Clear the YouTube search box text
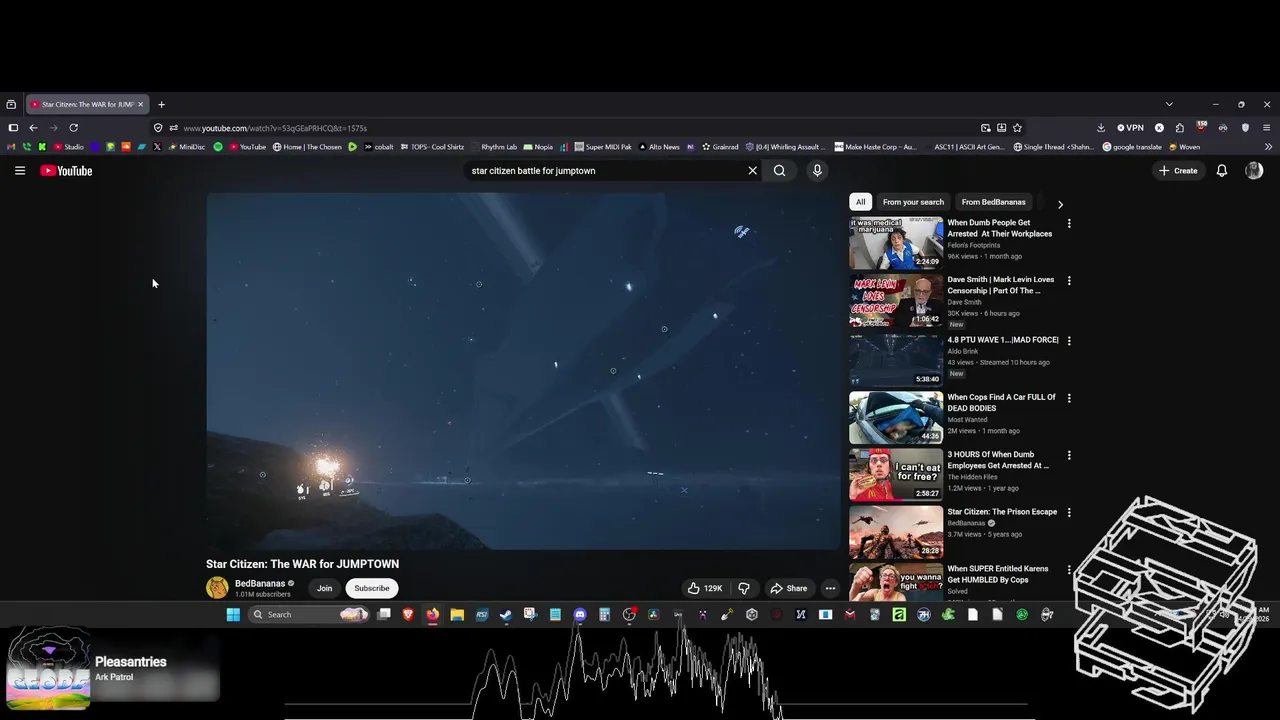This screenshot has width=1280, height=720. (753, 171)
